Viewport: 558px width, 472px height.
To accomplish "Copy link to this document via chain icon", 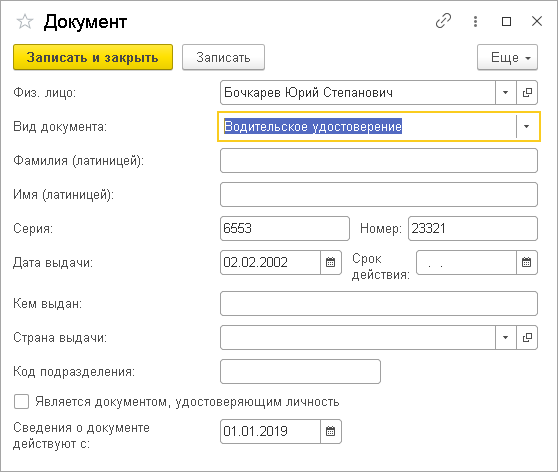I will point(443,21).
